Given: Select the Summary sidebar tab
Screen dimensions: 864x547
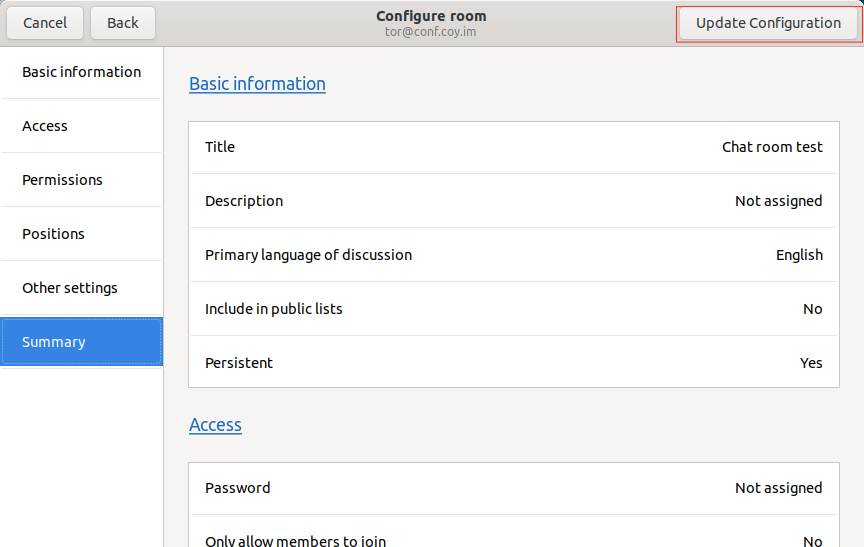Looking at the screenshot, I should point(81,342).
